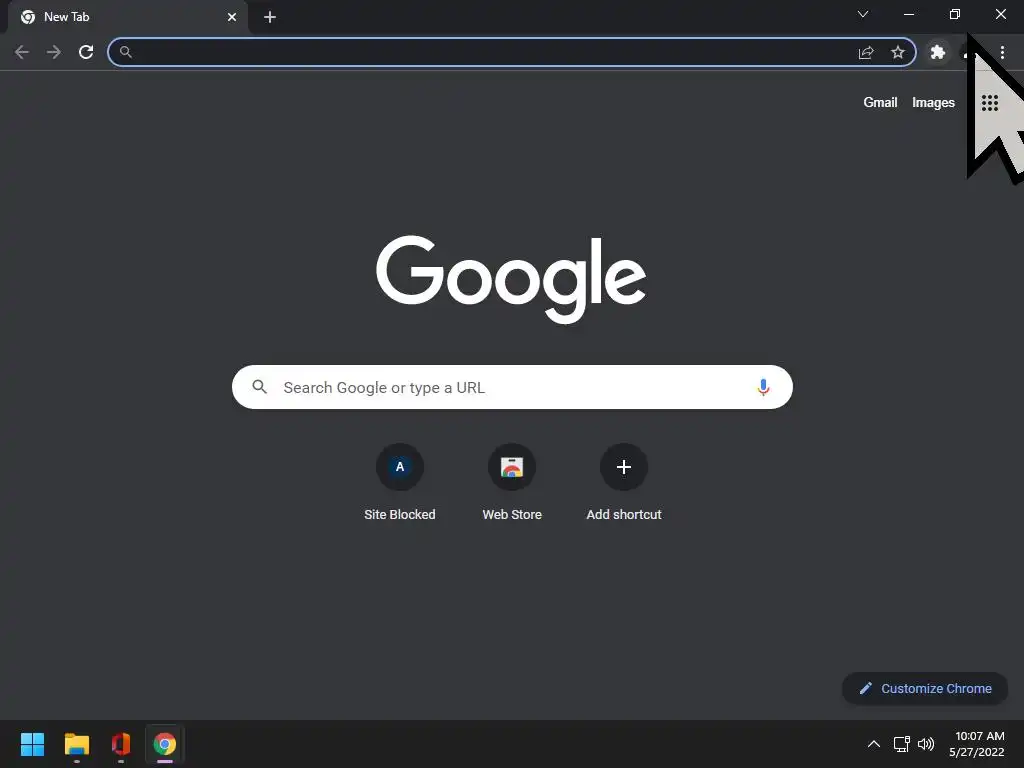Open the Google apps grid

[x=989, y=103]
